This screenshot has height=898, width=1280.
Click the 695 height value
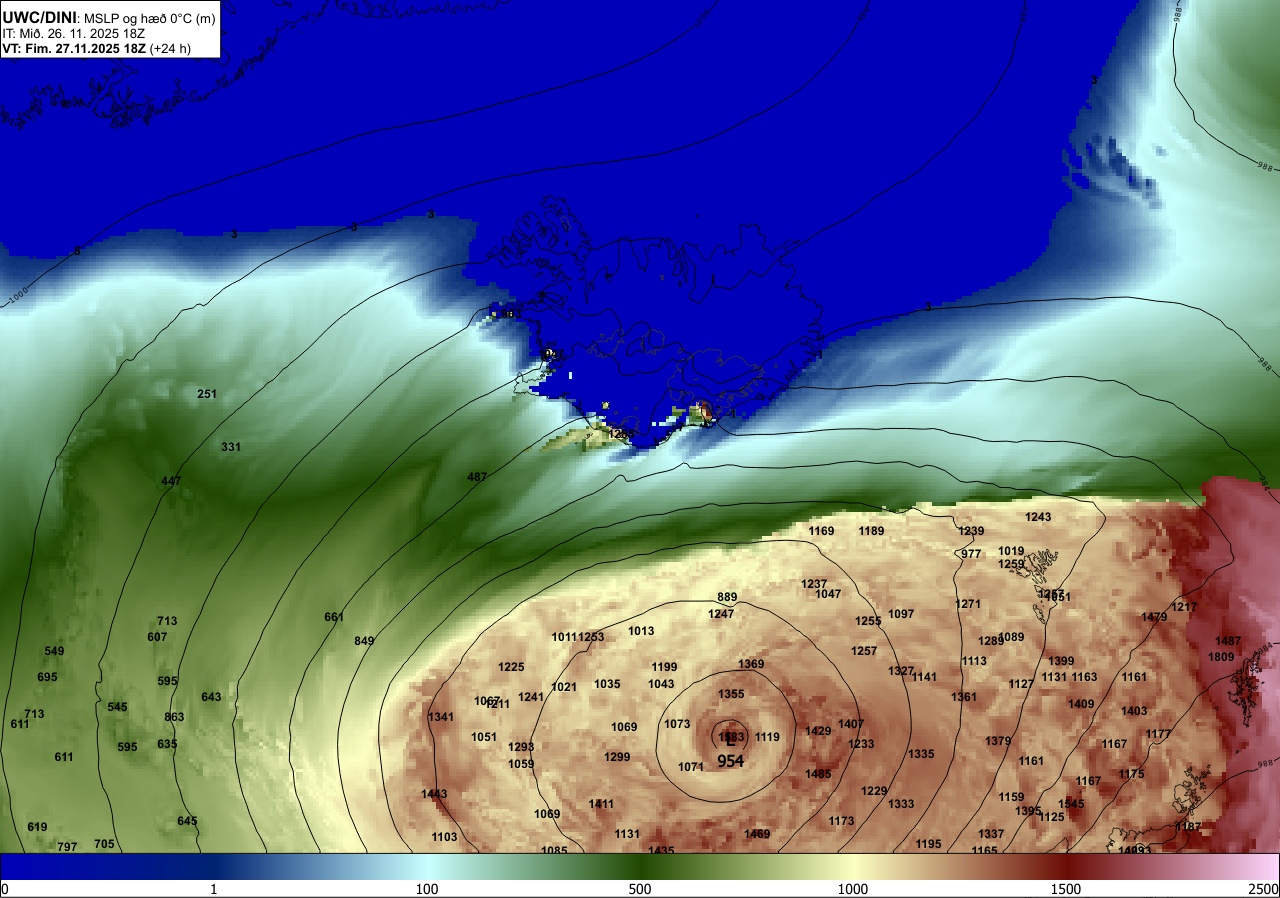click(47, 677)
